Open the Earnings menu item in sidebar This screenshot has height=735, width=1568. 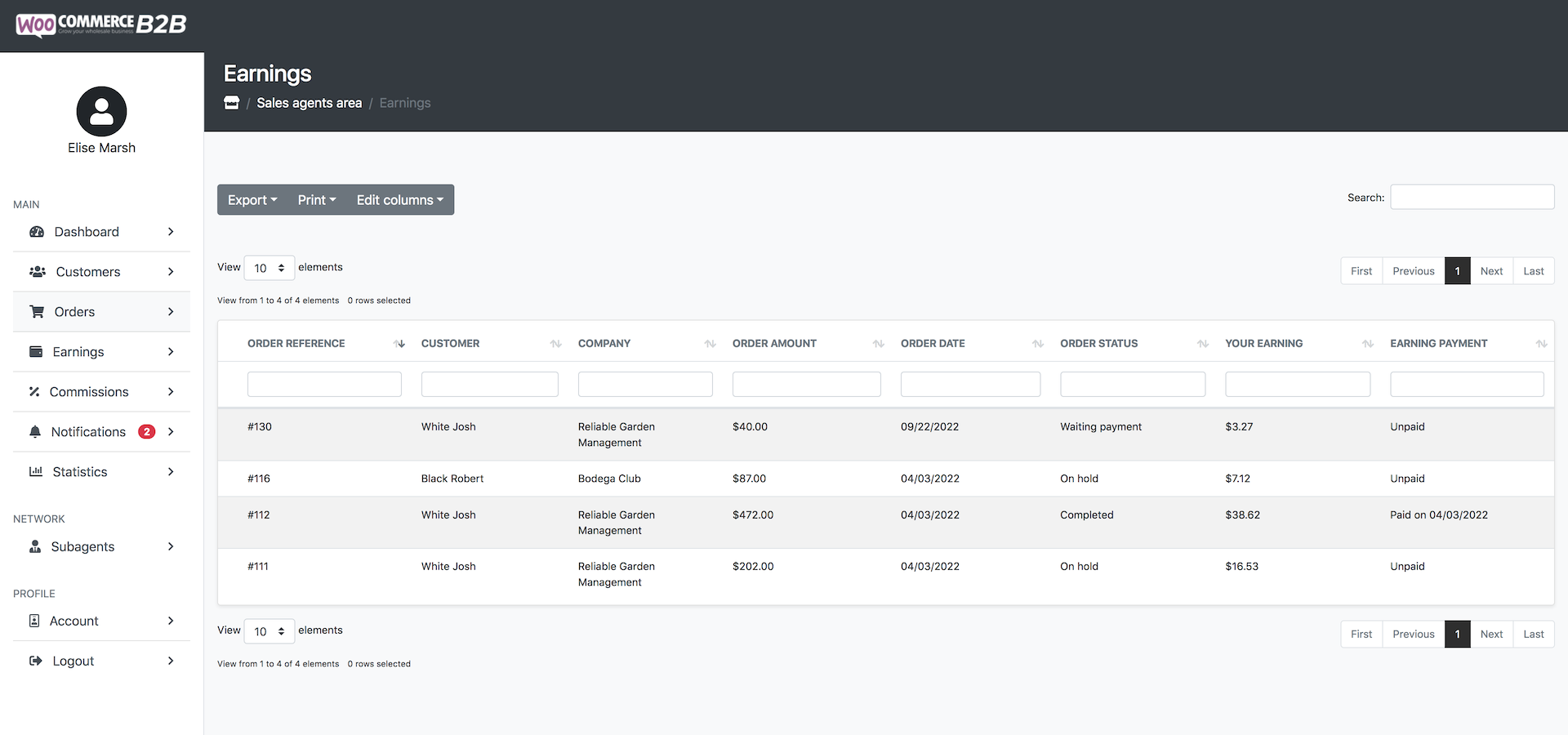pos(102,352)
